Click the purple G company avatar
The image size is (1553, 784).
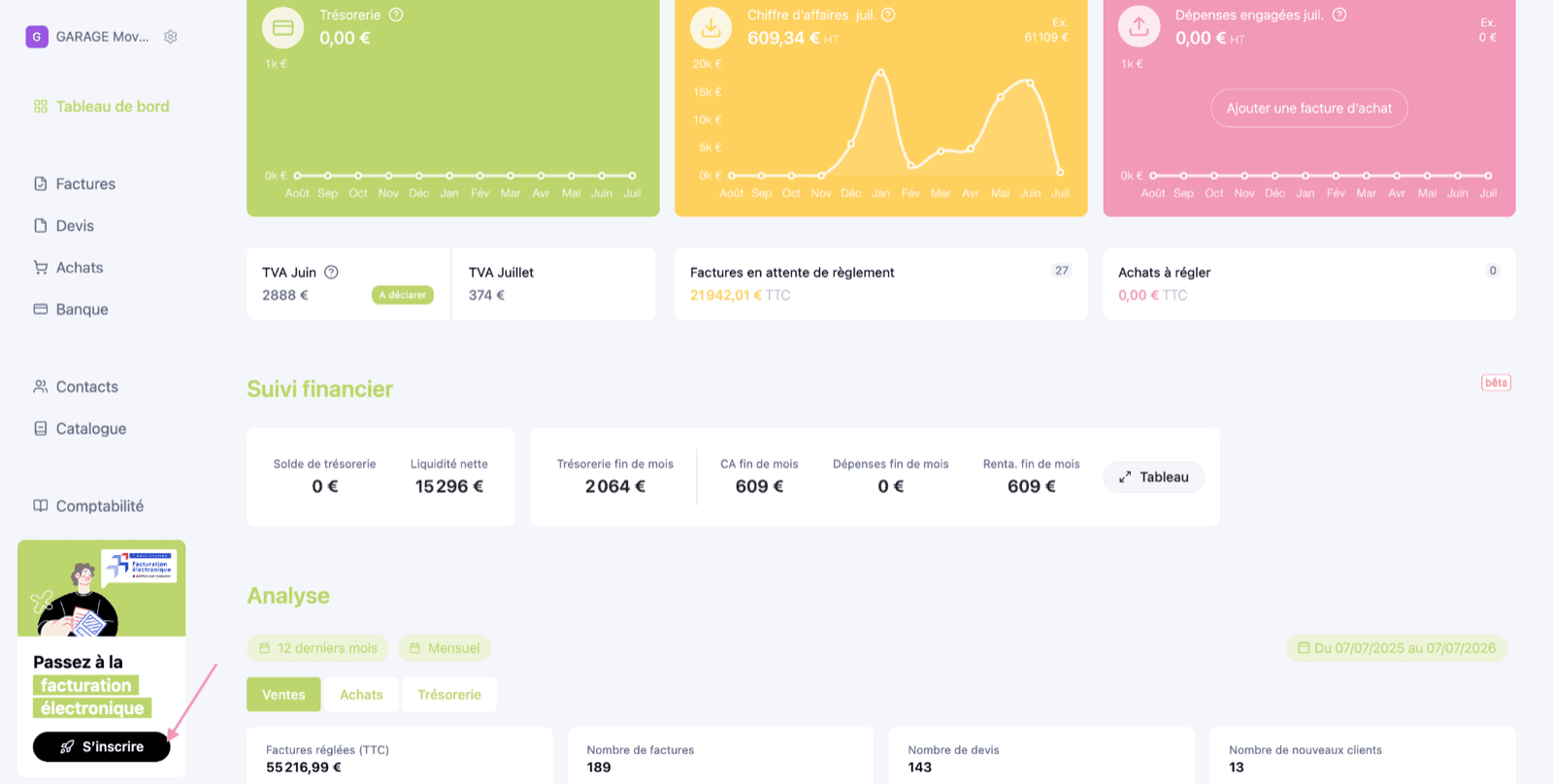coord(37,37)
